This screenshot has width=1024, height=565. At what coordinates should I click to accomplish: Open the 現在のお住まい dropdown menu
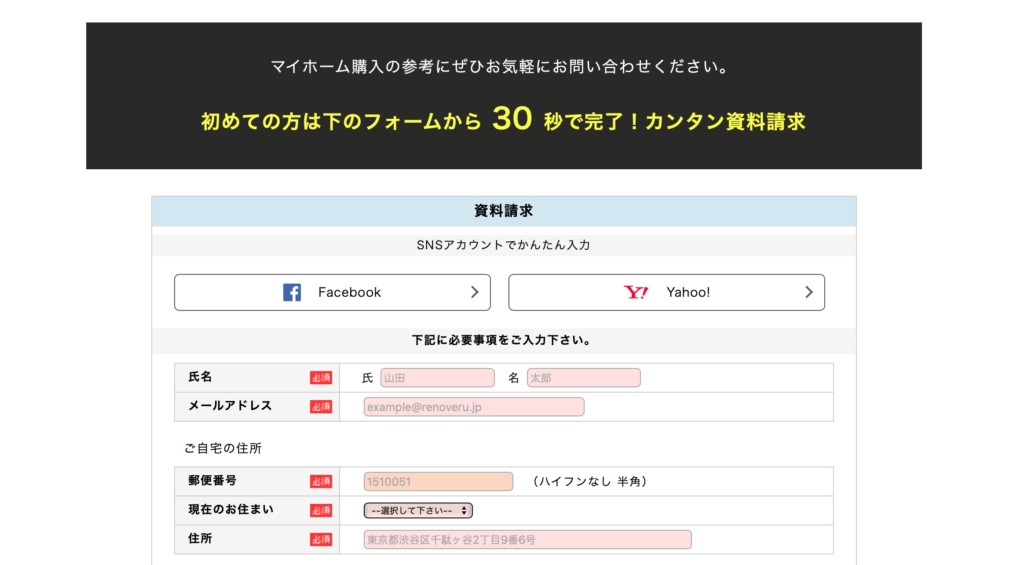pos(418,510)
